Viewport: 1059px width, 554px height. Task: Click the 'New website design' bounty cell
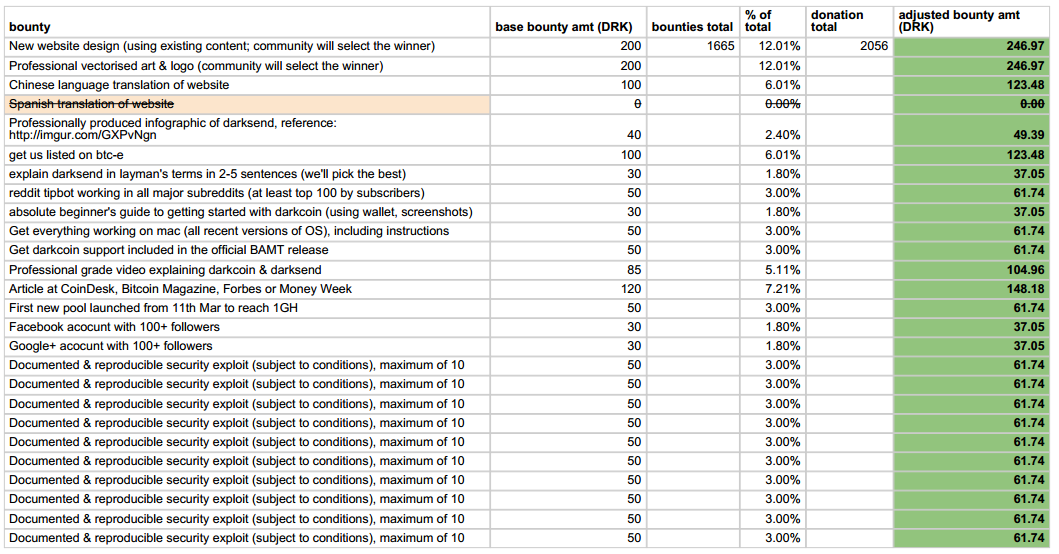(247, 47)
